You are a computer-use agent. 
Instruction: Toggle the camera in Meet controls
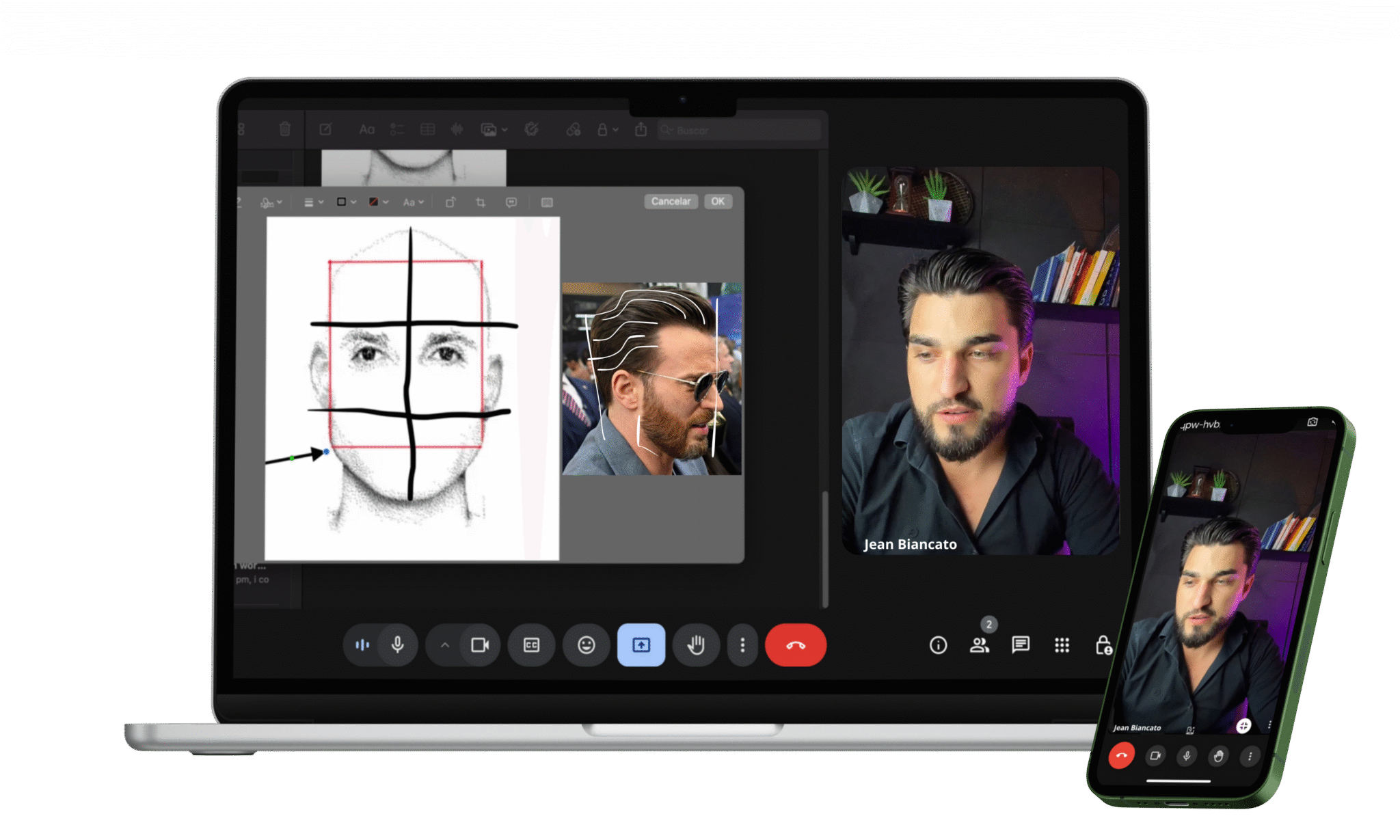point(480,645)
